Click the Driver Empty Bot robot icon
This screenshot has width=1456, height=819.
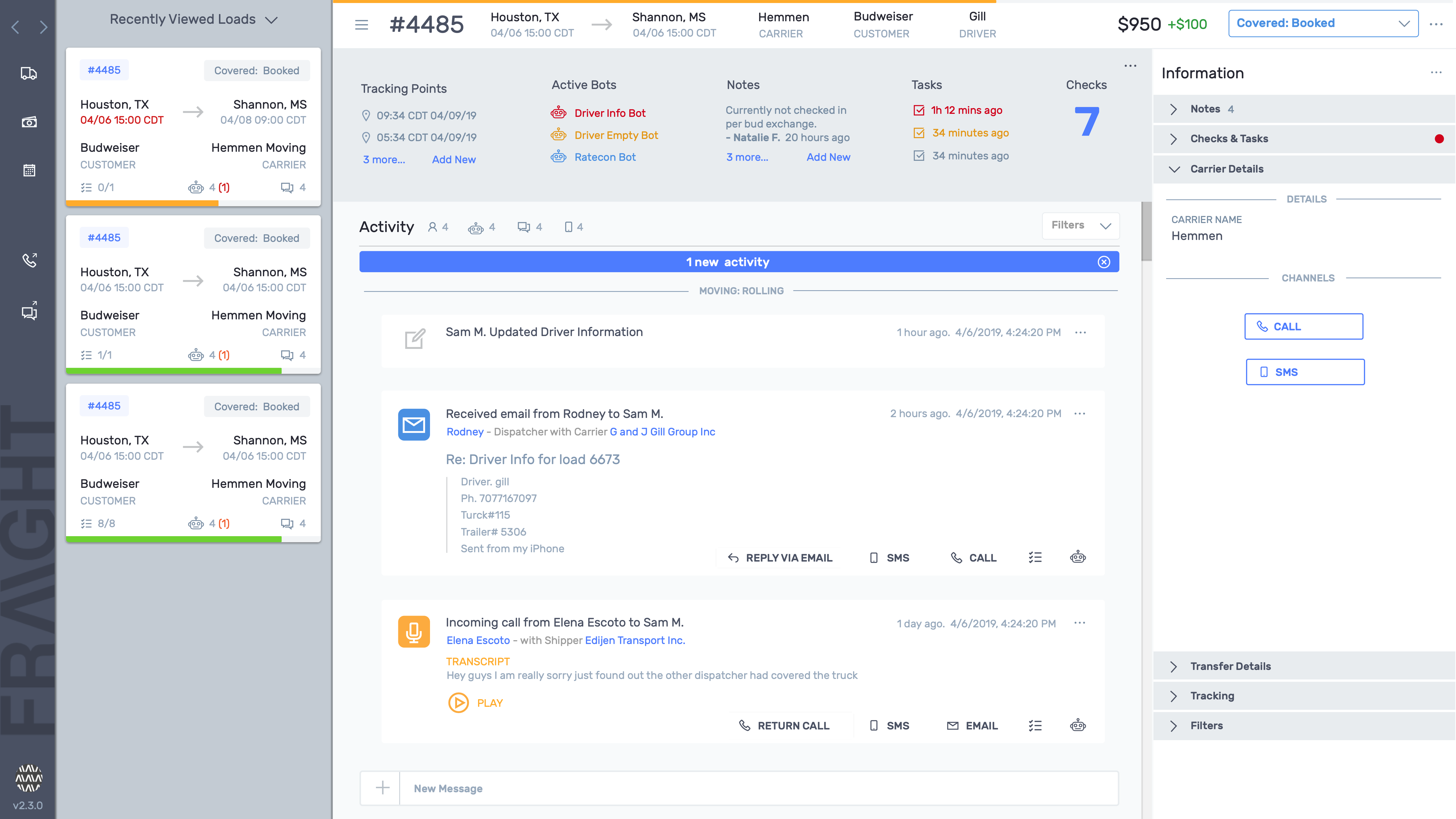(558, 135)
